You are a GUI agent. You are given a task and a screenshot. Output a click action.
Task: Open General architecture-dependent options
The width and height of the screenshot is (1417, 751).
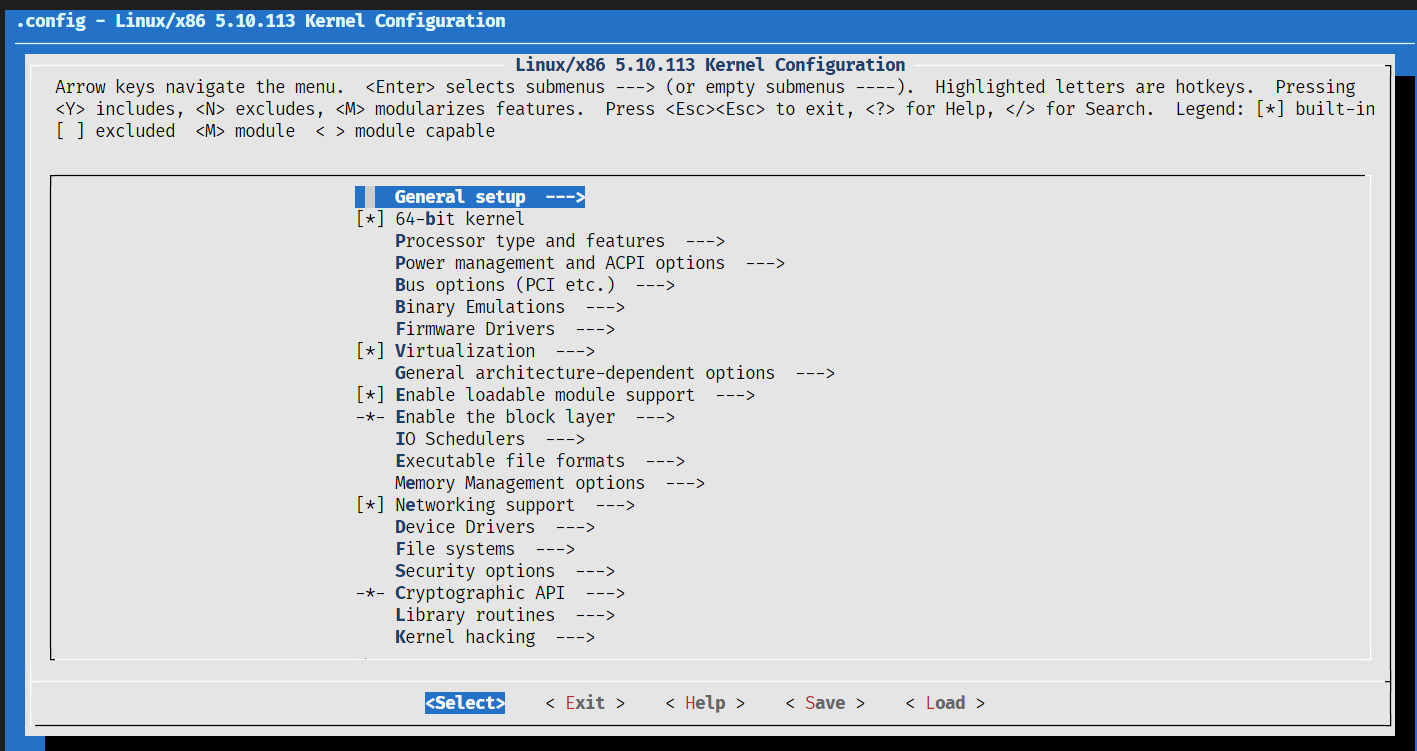pos(584,373)
